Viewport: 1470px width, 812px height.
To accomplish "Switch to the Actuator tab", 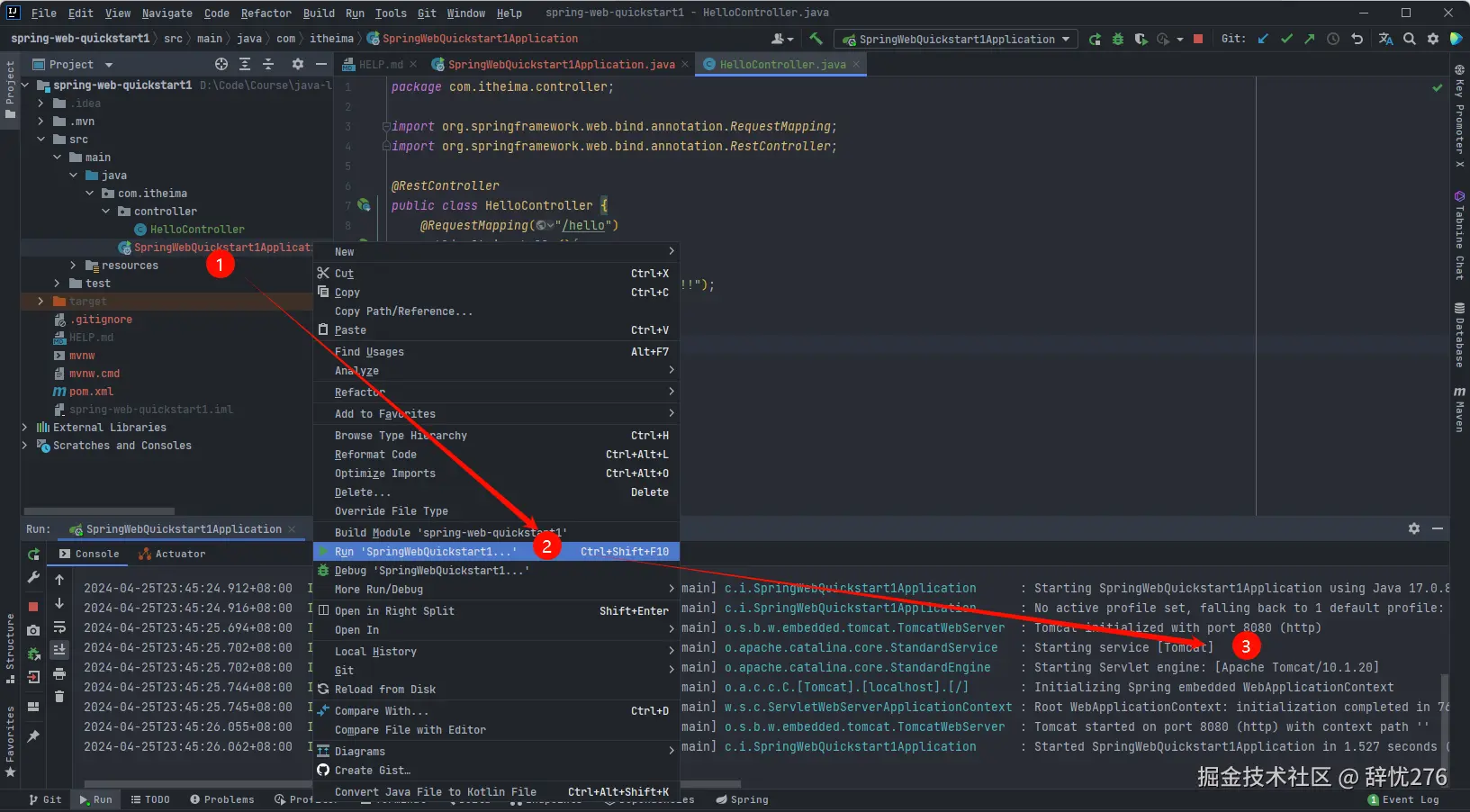I will tap(172, 554).
